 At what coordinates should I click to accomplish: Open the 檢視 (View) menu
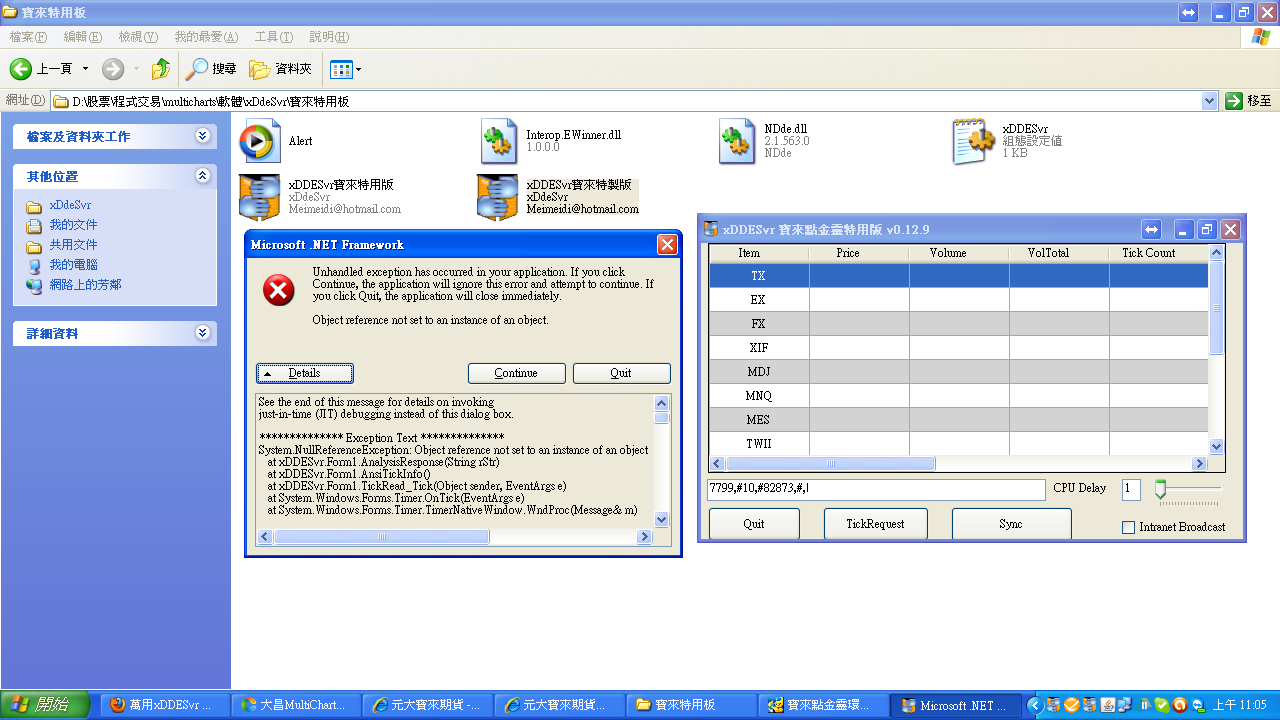point(138,37)
